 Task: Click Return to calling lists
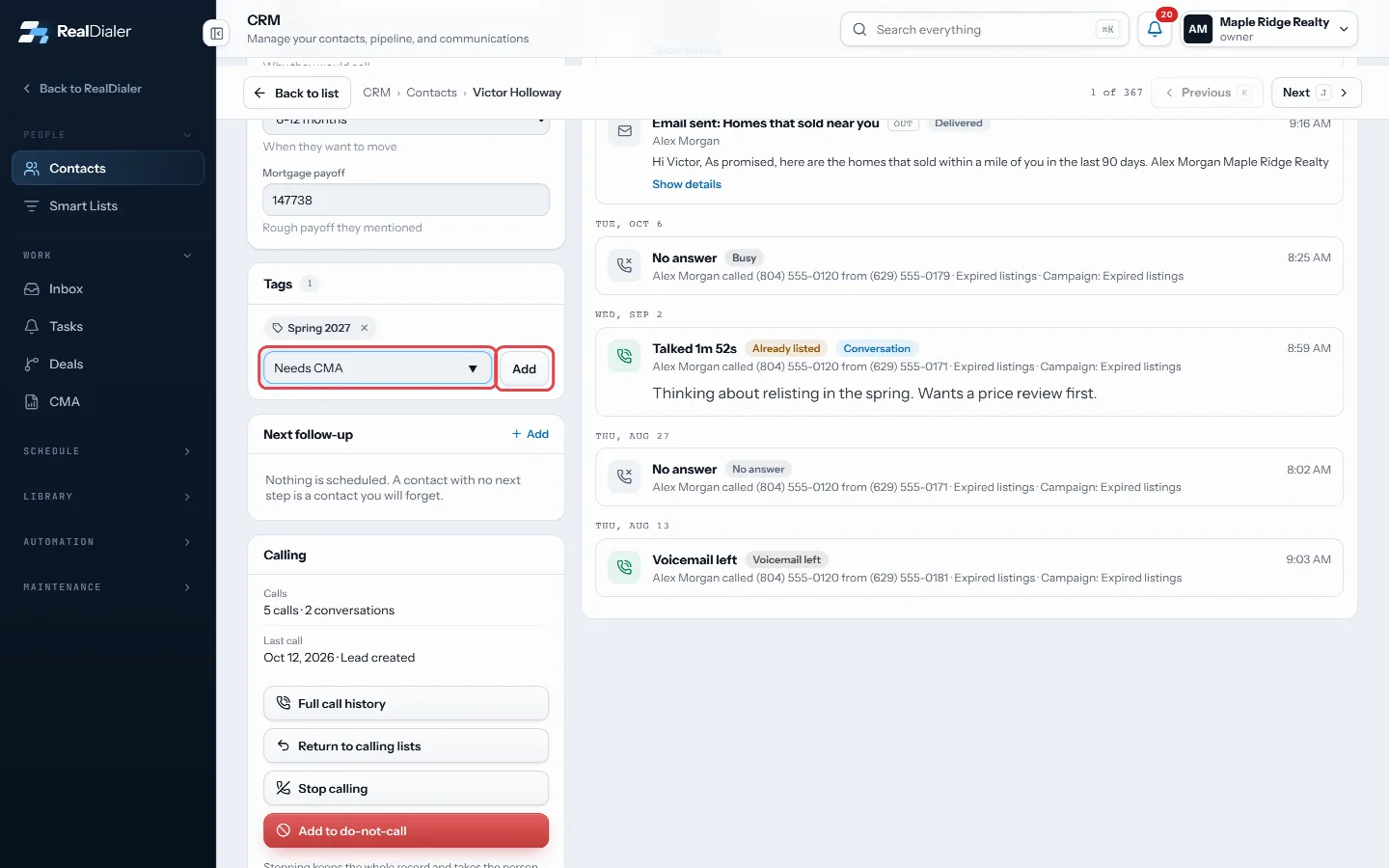click(x=406, y=746)
